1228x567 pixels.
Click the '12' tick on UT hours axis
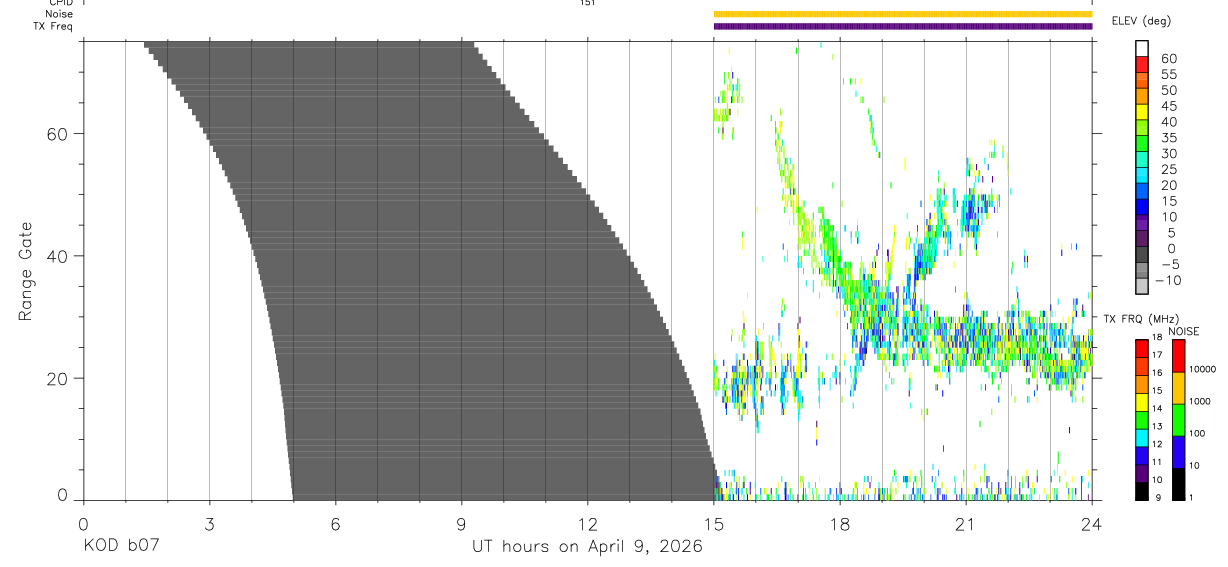tap(587, 524)
